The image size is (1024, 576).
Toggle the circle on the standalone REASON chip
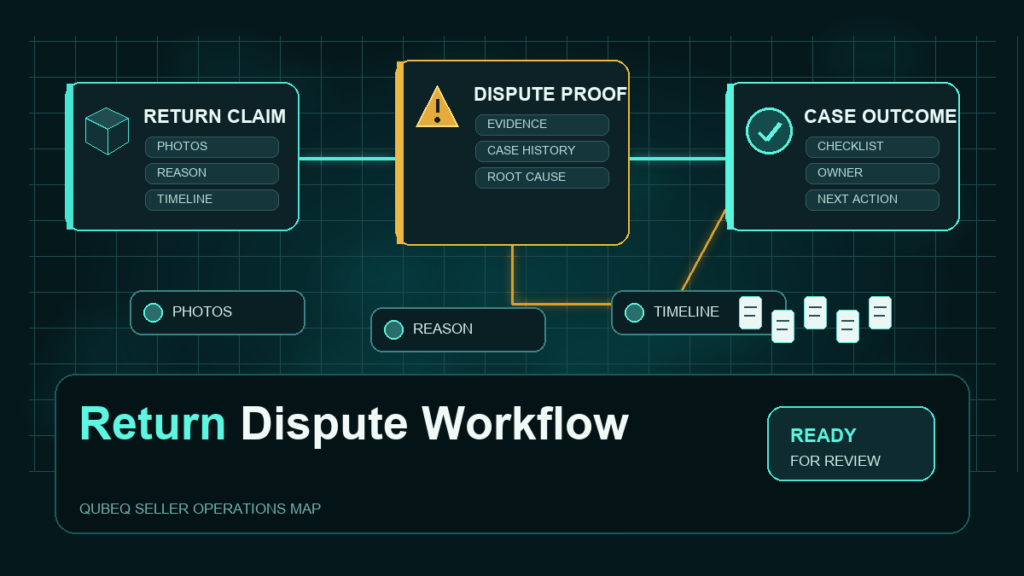click(394, 330)
